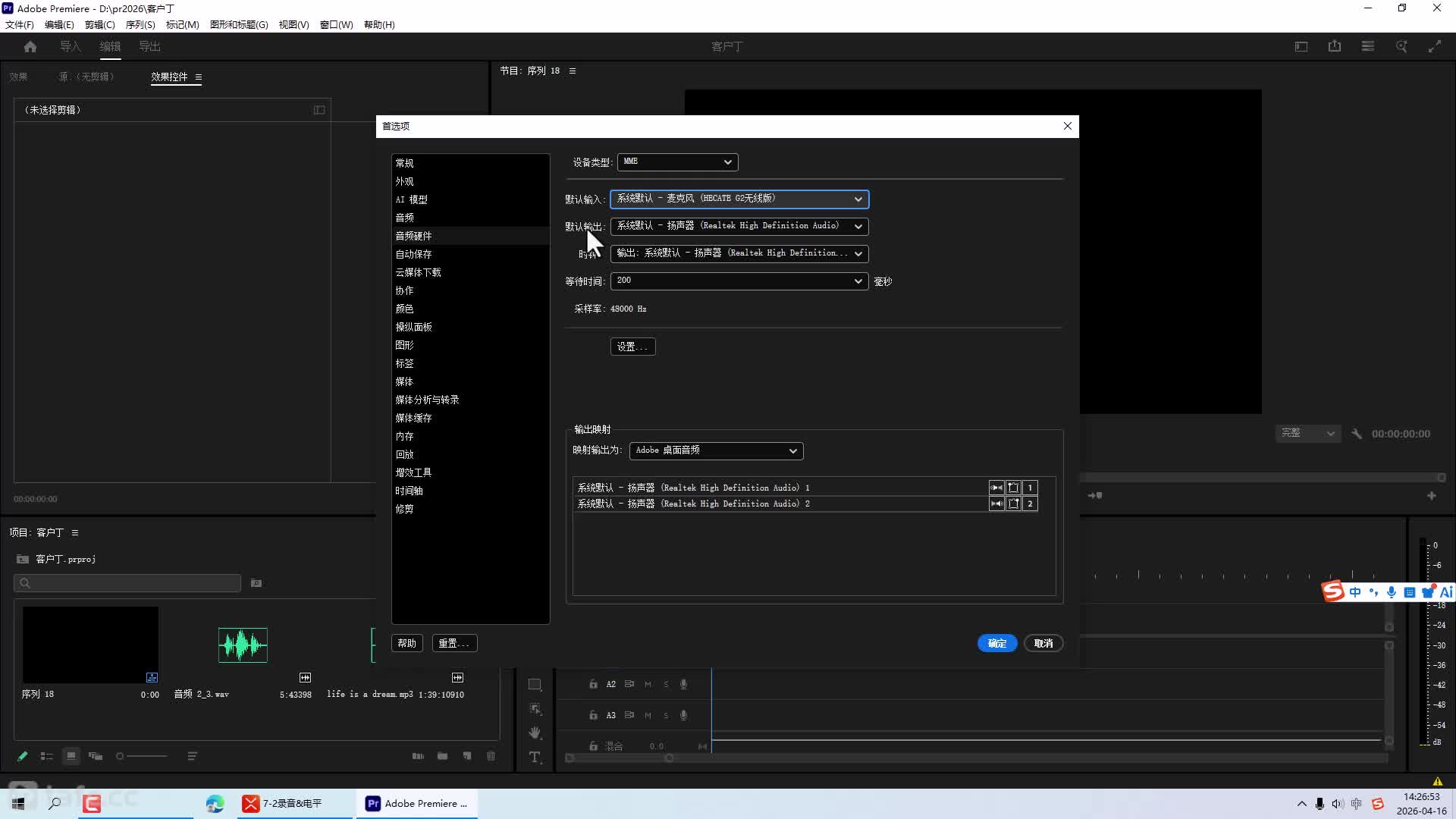Click the 取消 button in preferences
Screen dimensions: 1456x819
click(1043, 643)
